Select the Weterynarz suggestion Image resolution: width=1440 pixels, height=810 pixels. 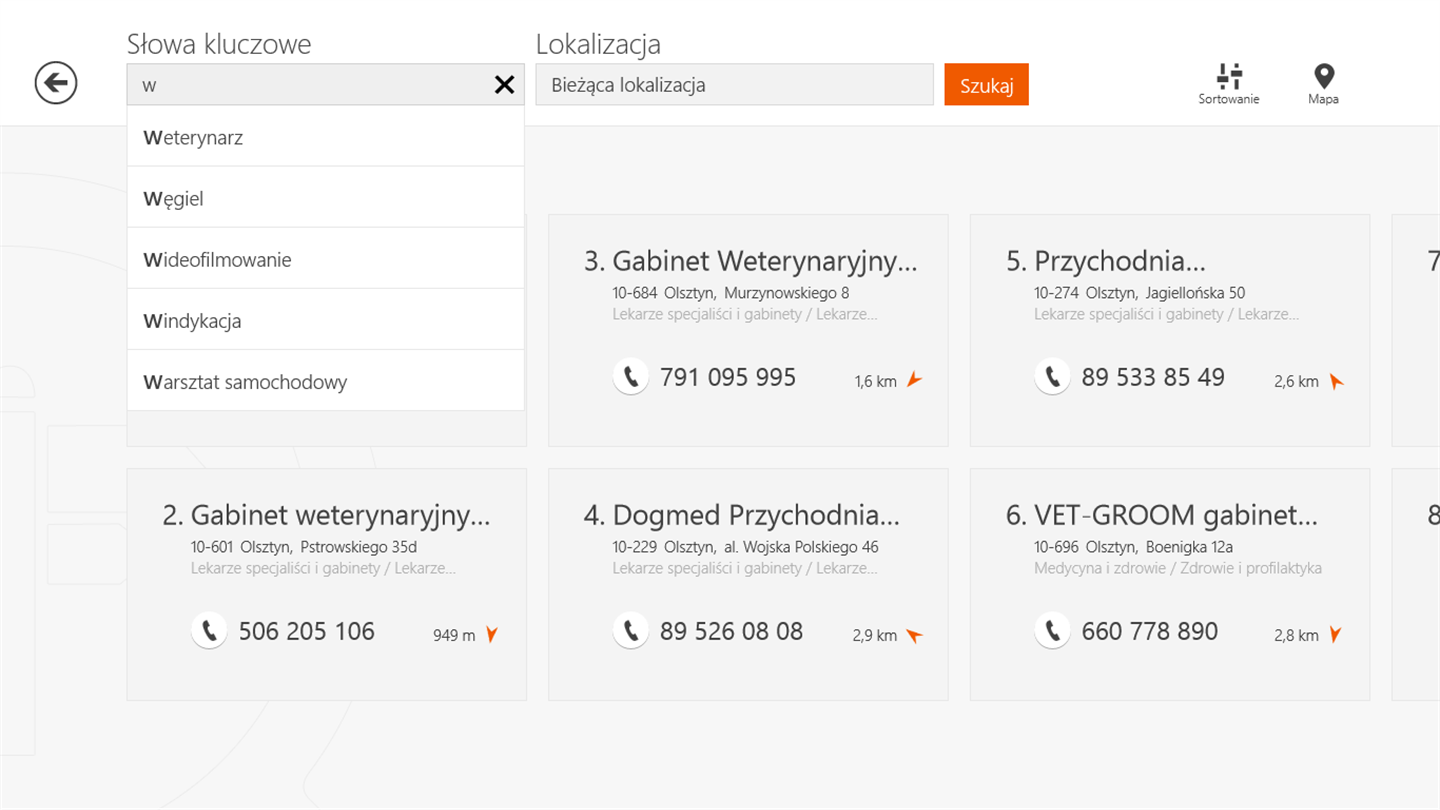click(x=325, y=137)
